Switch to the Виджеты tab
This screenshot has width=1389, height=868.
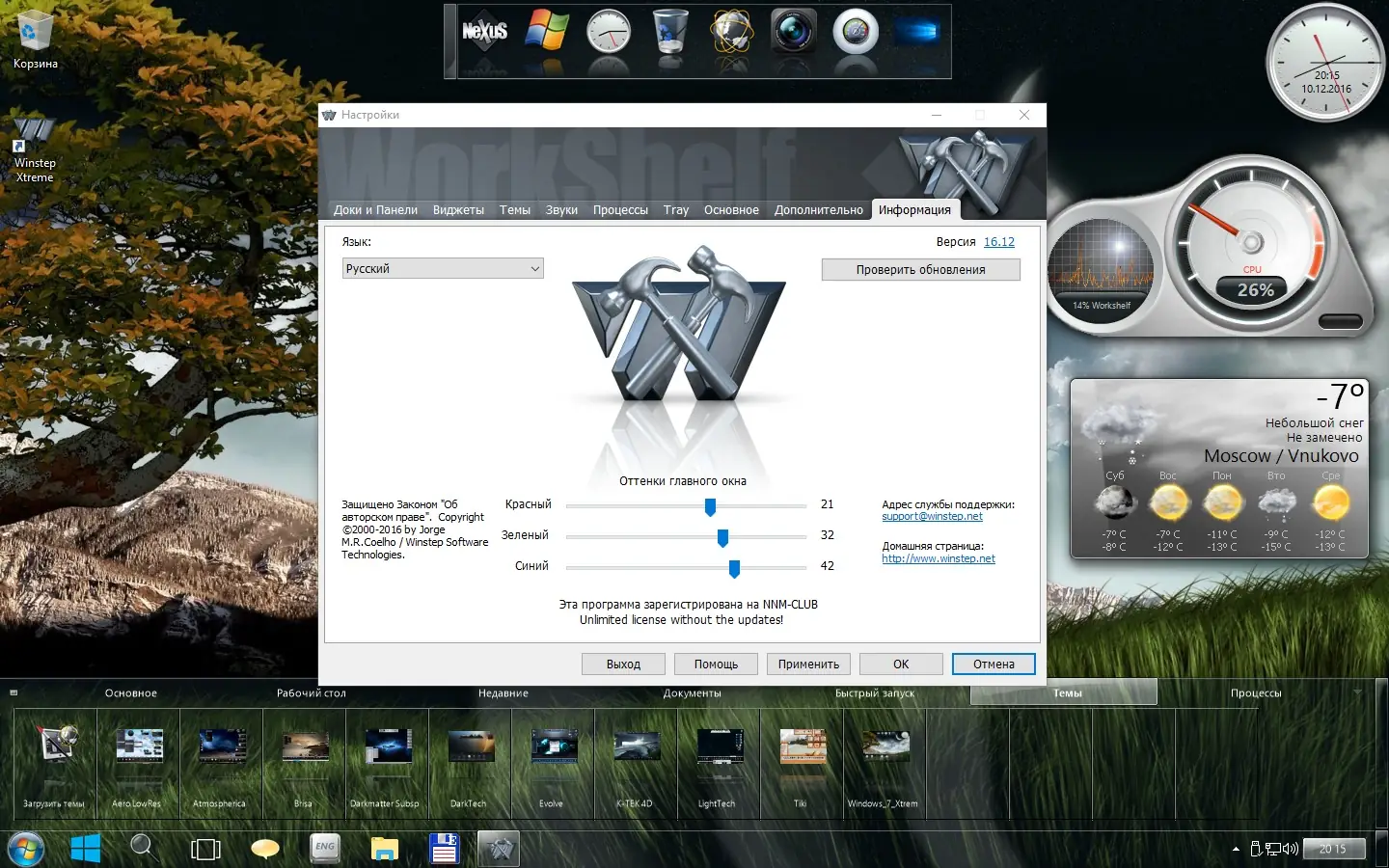point(458,210)
